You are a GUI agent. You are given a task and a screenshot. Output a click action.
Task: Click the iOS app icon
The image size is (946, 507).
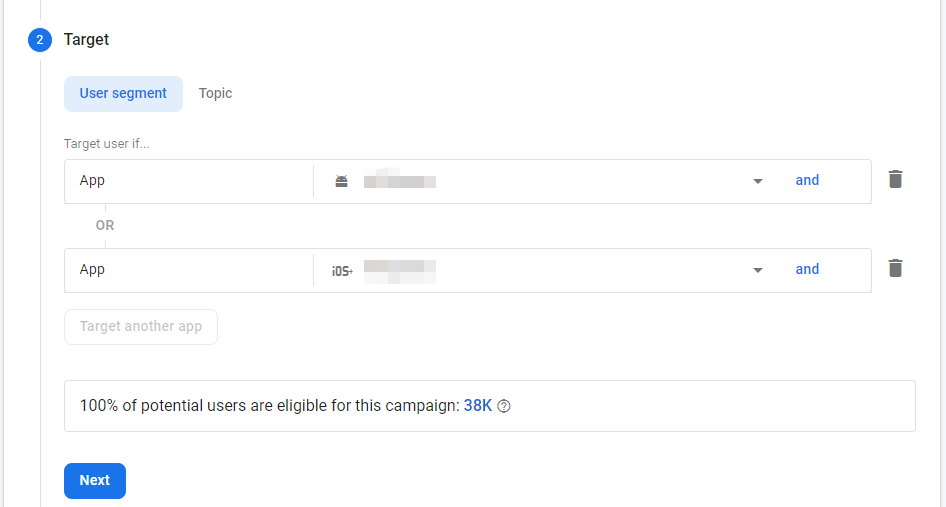pos(342,270)
